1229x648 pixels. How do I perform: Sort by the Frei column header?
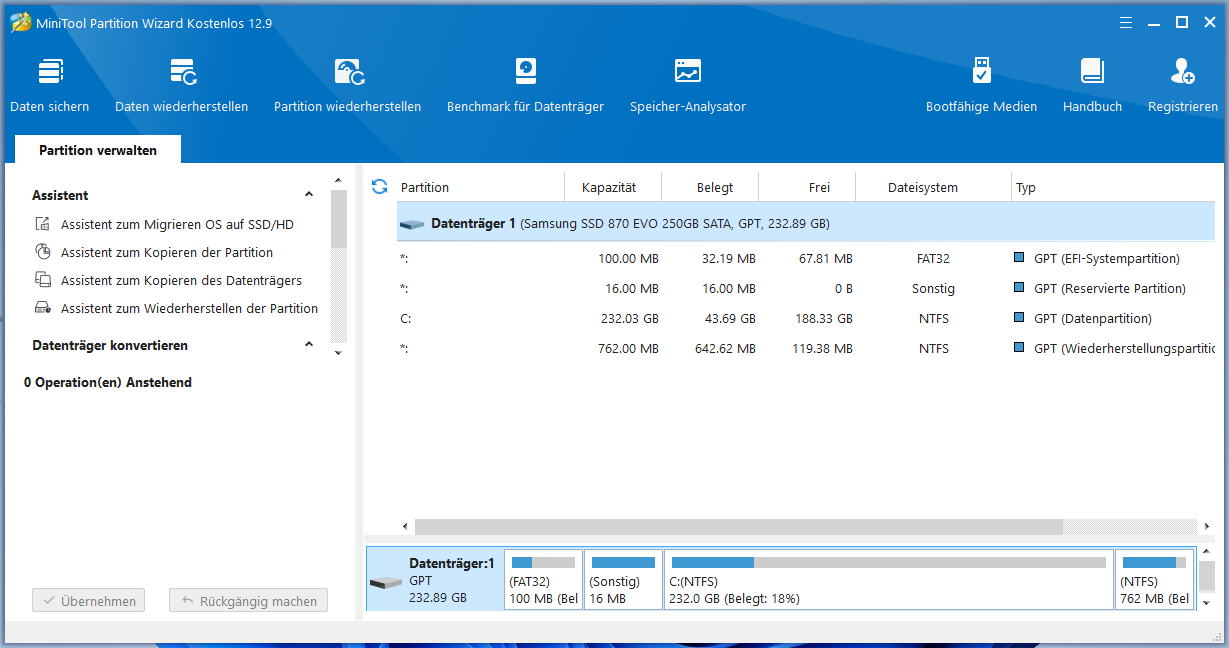tap(820, 187)
